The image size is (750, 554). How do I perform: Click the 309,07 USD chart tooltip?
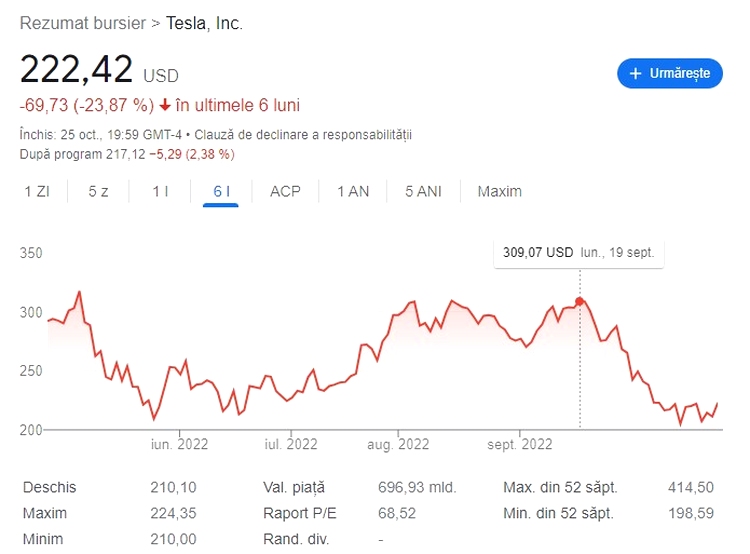pyautogui.click(x=579, y=253)
